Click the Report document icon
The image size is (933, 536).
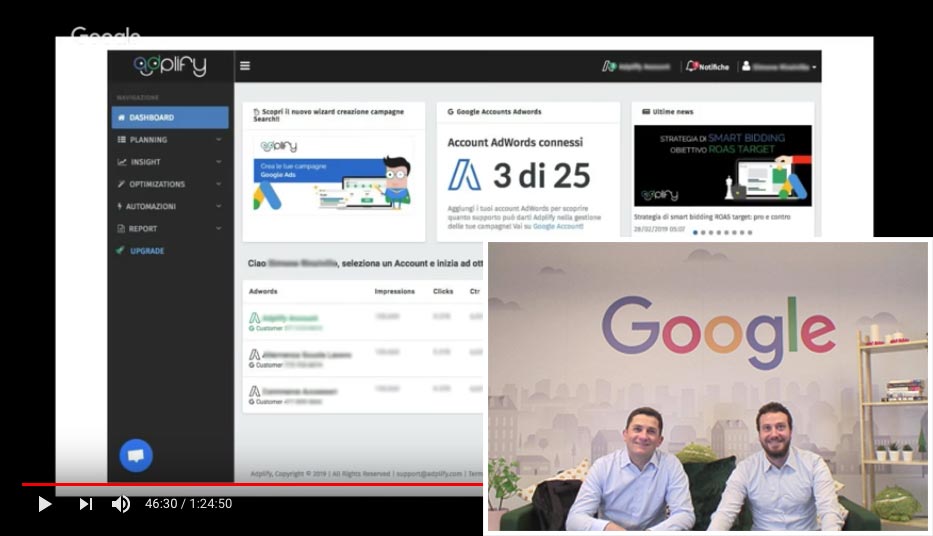click(121, 228)
